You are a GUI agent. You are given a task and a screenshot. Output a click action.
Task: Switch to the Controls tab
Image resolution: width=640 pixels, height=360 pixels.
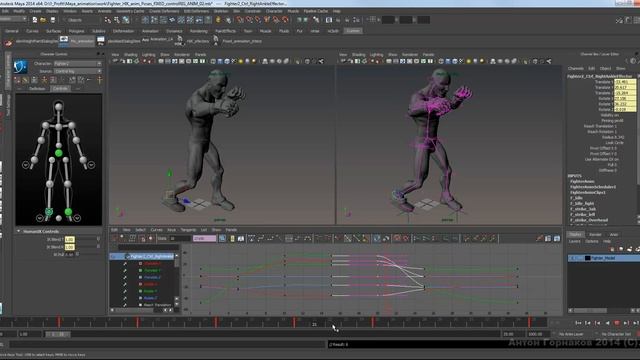(60, 89)
